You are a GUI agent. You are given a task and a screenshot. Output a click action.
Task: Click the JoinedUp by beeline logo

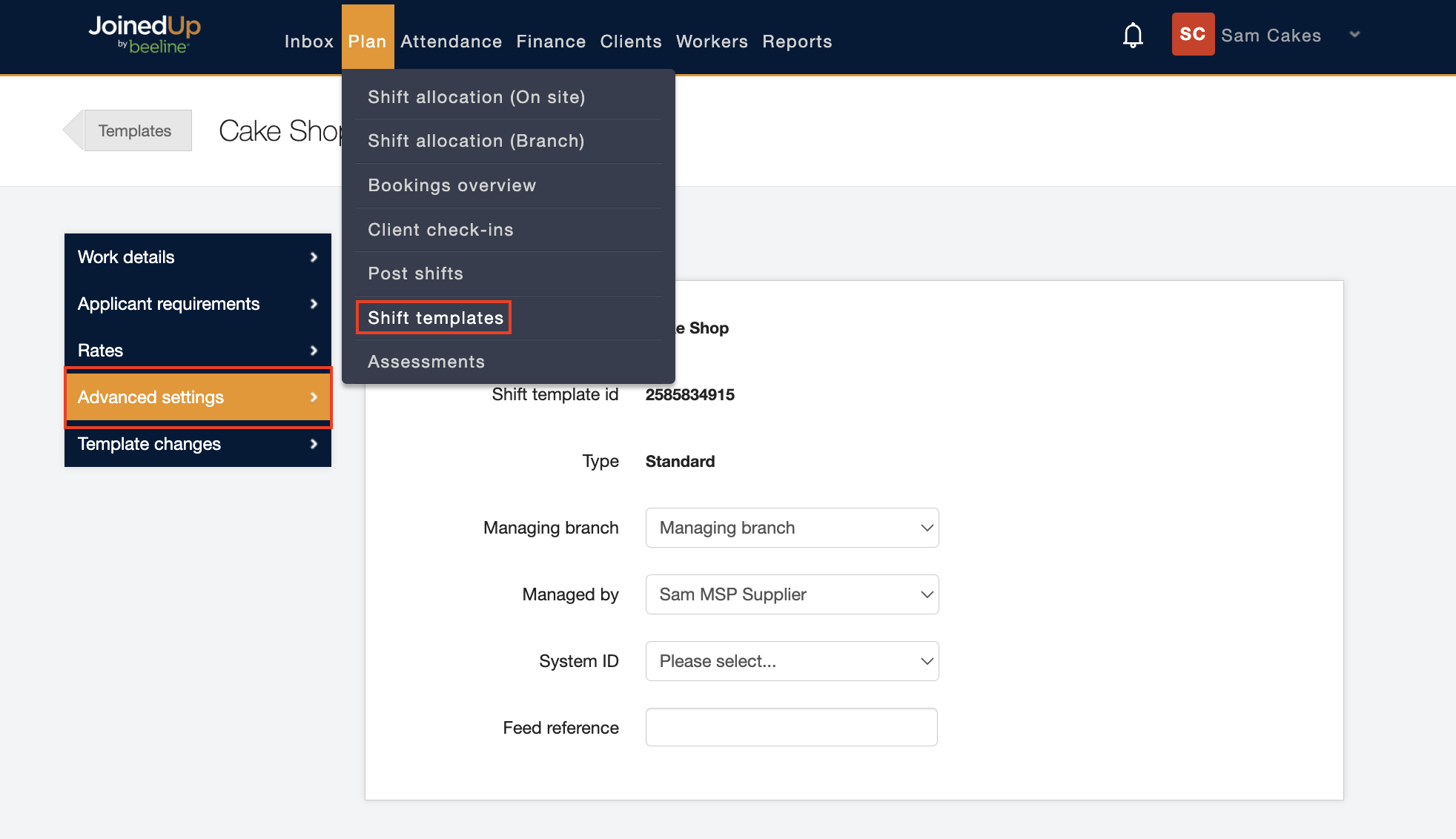point(145,34)
